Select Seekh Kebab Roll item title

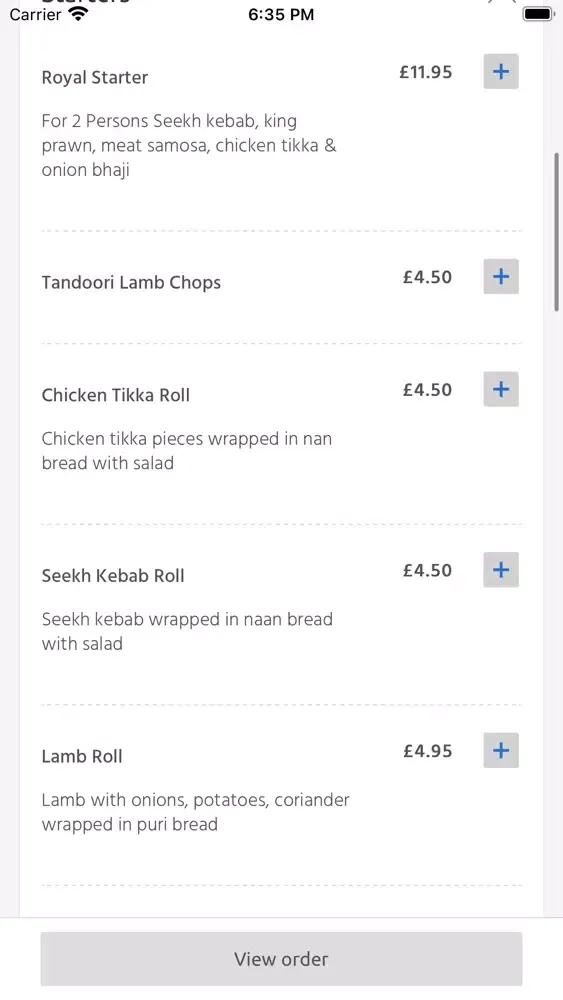point(113,576)
